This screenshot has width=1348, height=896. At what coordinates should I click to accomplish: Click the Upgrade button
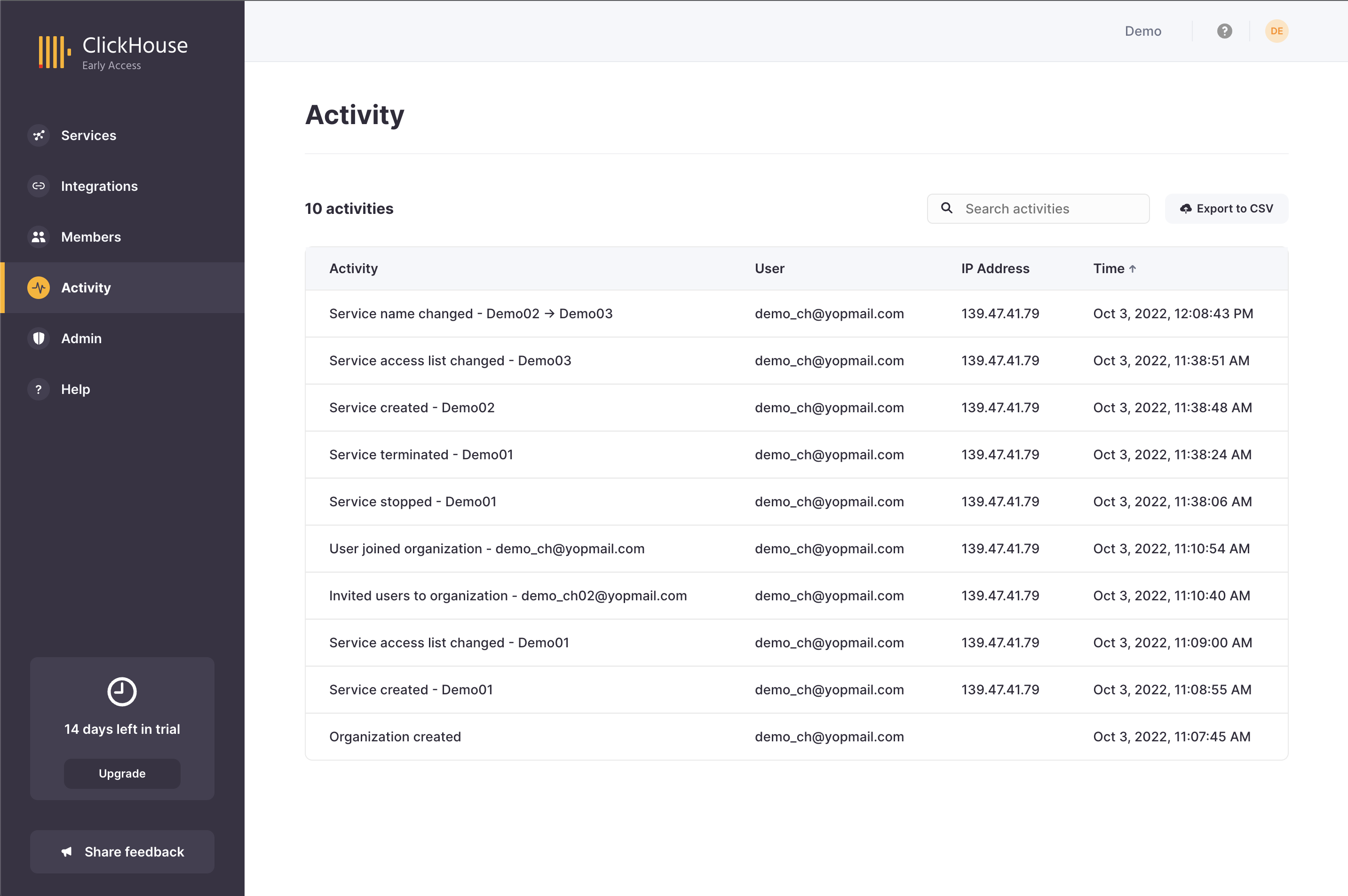122,773
